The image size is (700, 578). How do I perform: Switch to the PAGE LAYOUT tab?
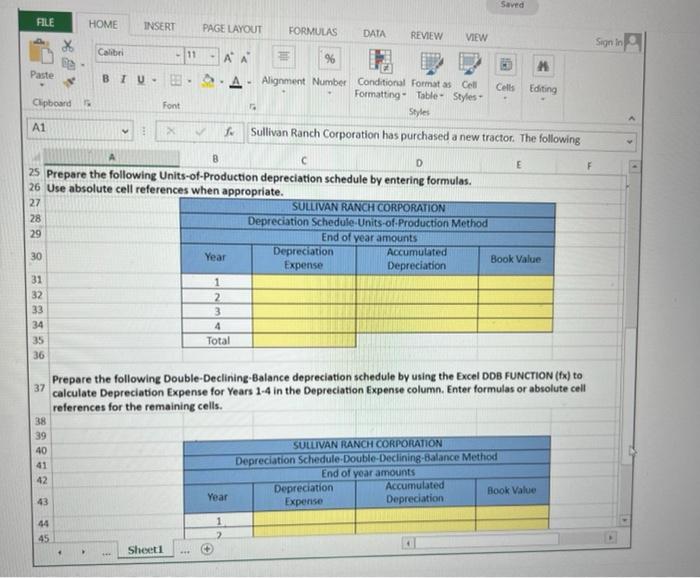pyautogui.click(x=232, y=29)
